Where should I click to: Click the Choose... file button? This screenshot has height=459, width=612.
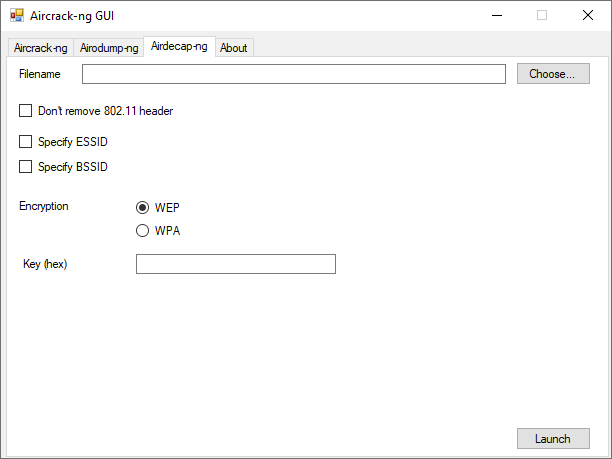[x=553, y=74]
